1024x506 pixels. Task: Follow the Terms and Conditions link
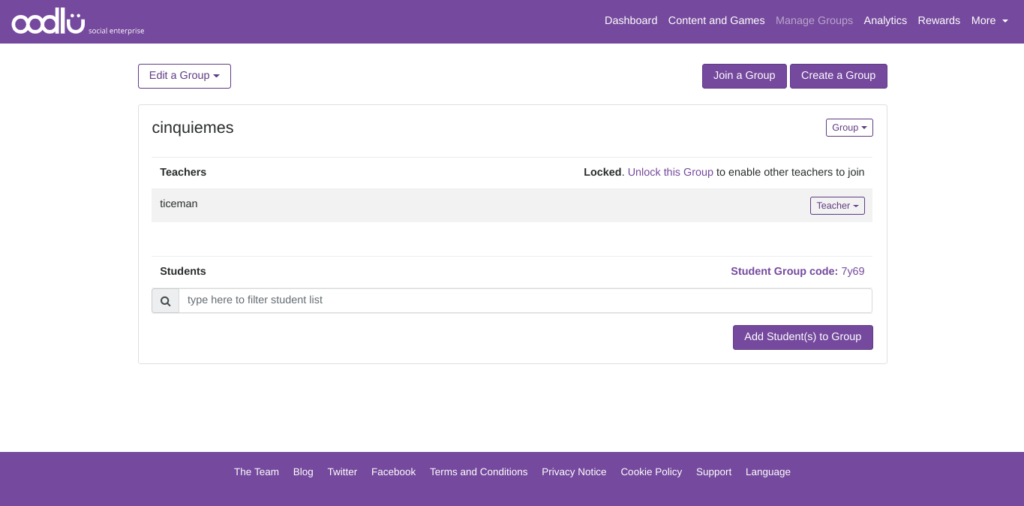[478, 472]
